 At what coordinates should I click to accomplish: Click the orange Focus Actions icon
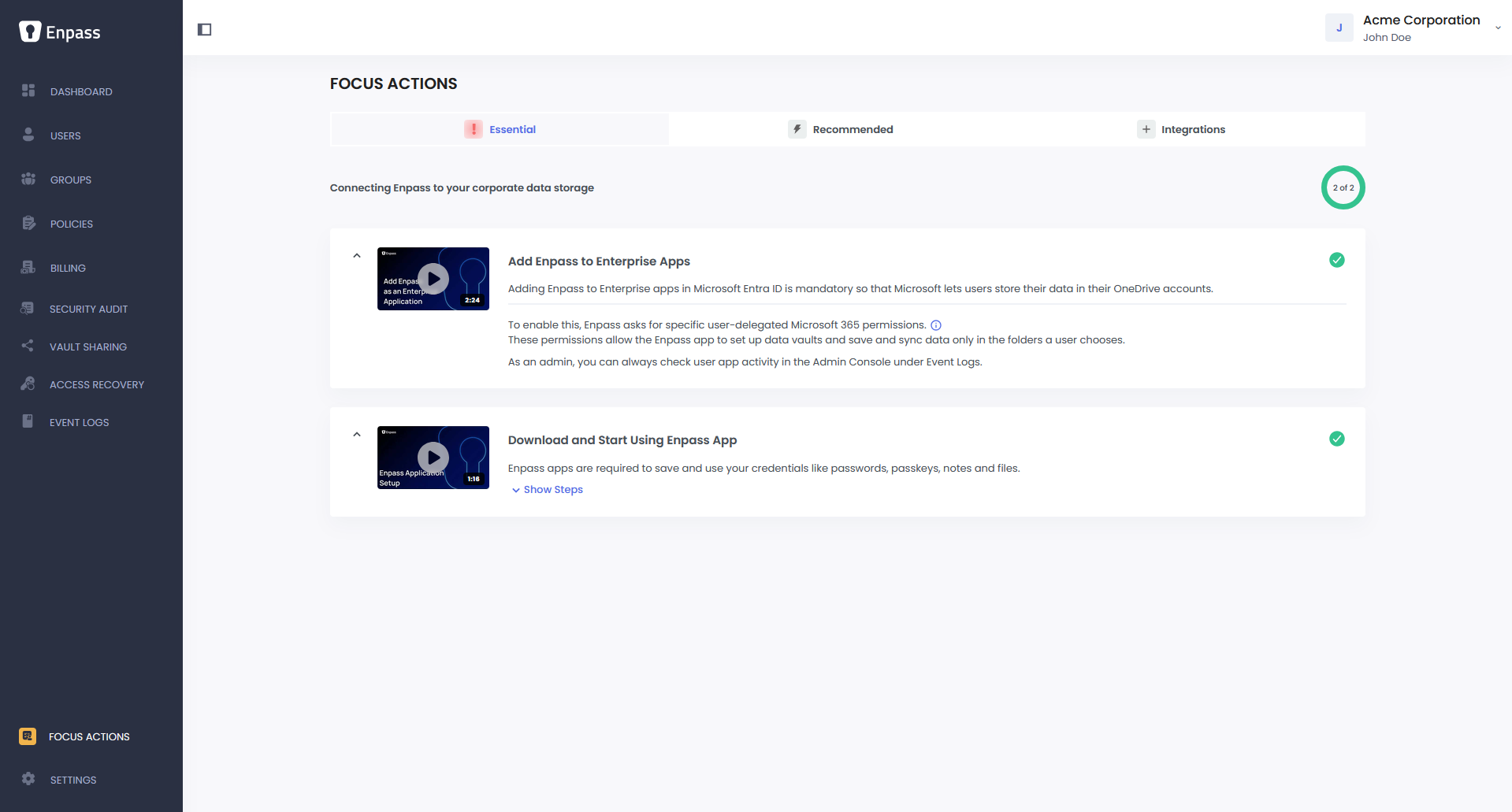click(28, 736)
